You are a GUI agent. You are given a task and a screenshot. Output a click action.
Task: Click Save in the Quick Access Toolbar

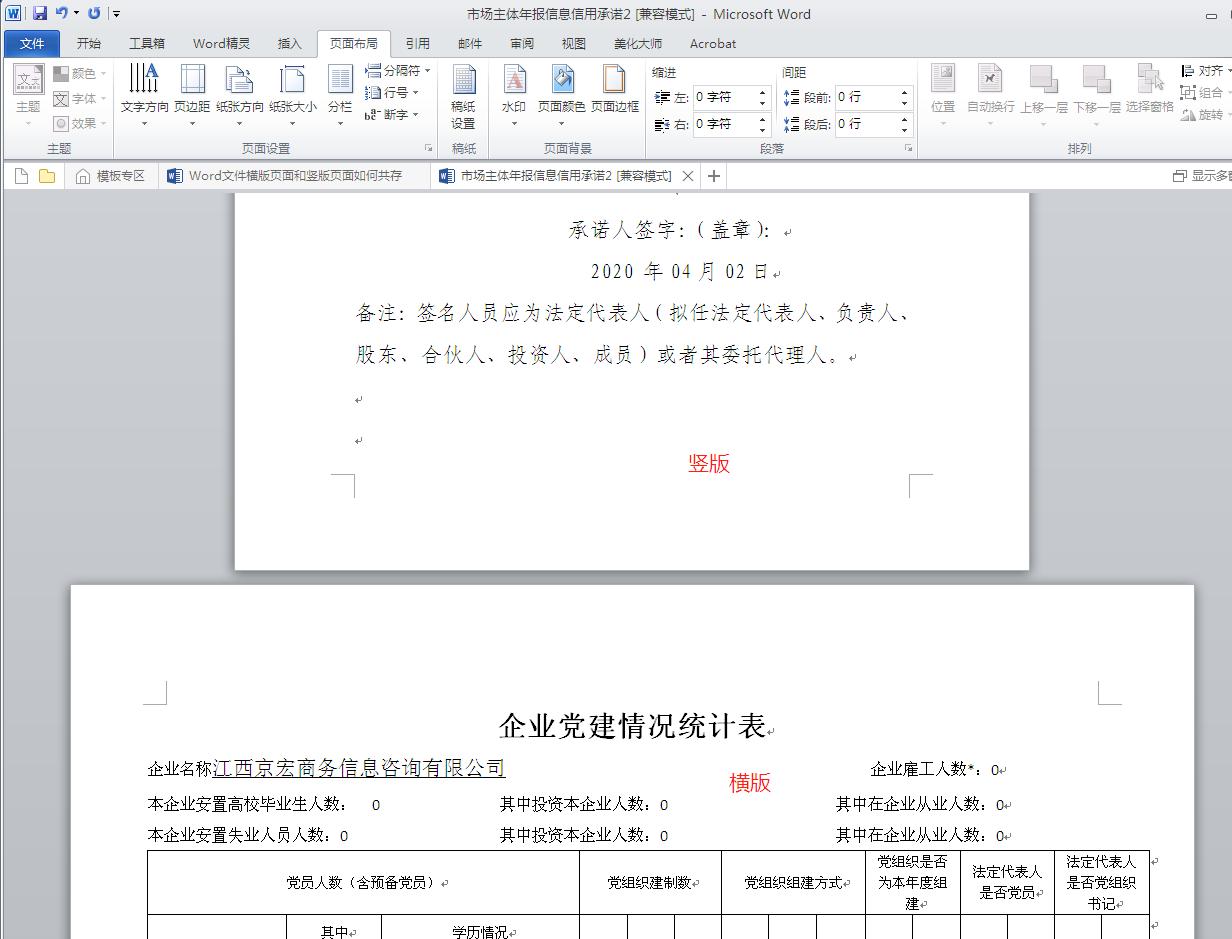pos(38,13)
